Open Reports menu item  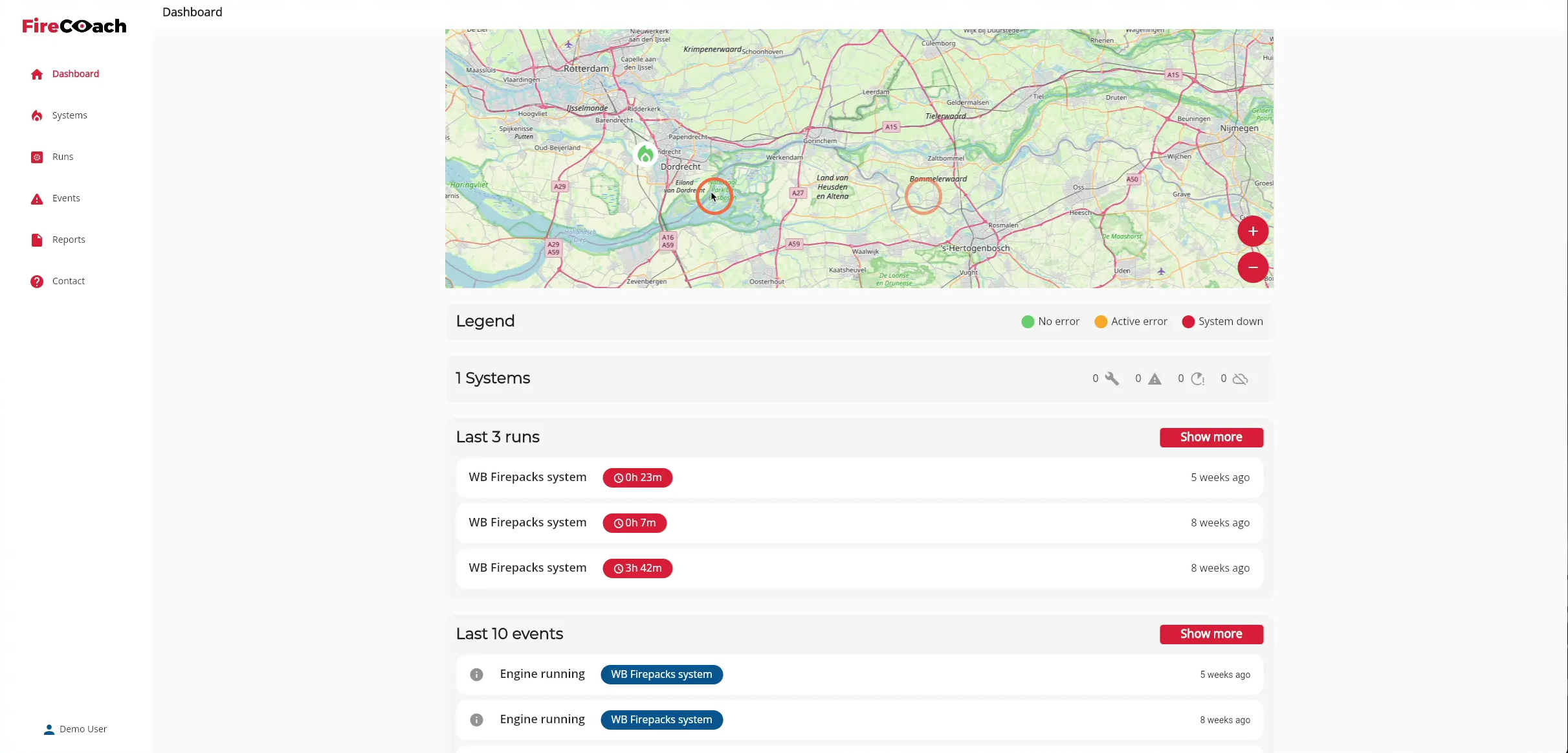(x=69, y=240)
